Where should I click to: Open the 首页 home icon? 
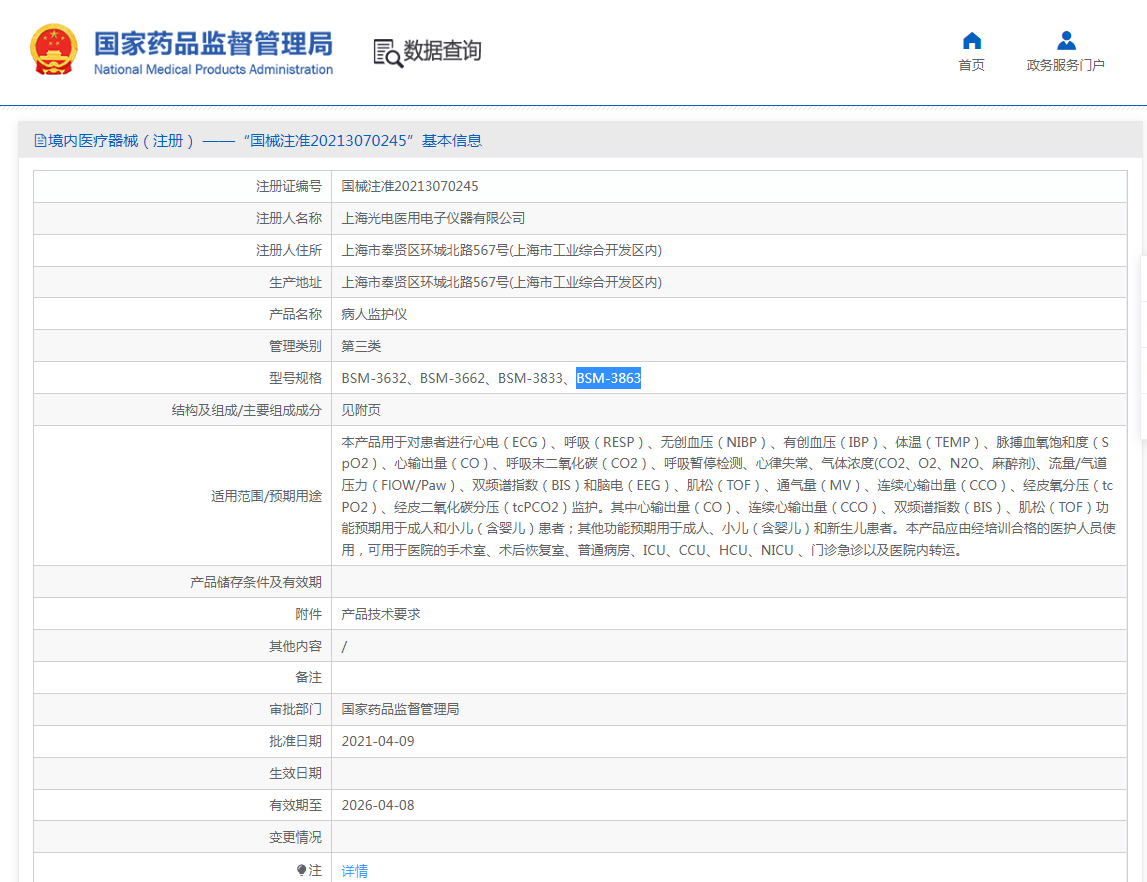point(971,40)
